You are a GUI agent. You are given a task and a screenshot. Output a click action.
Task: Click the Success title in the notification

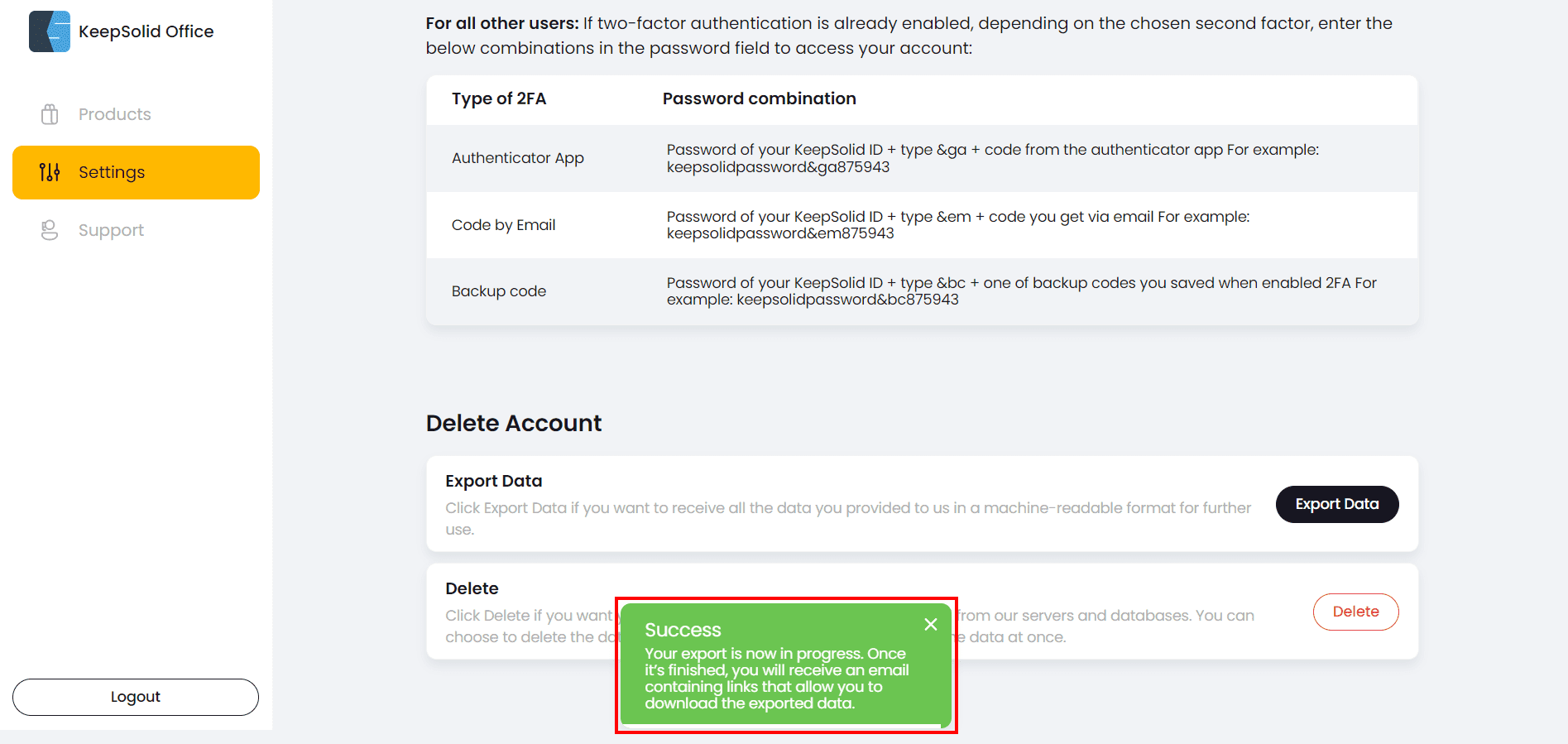click(x=683, y=630)
